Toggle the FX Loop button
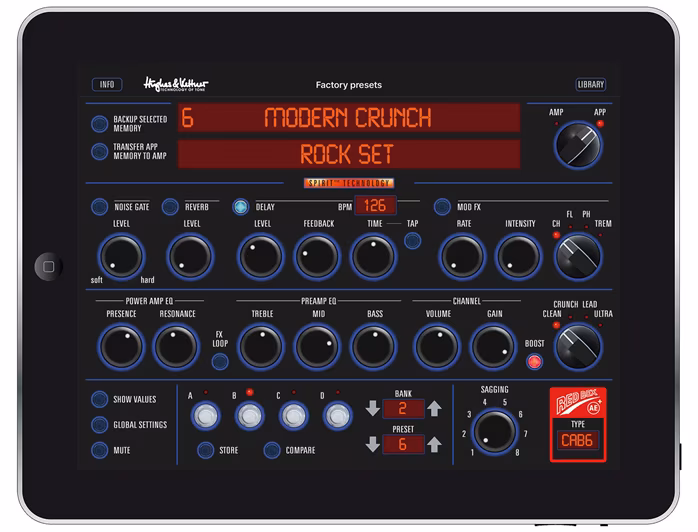The width and height of the screenshot is (698, 532). tap(220, 361)
